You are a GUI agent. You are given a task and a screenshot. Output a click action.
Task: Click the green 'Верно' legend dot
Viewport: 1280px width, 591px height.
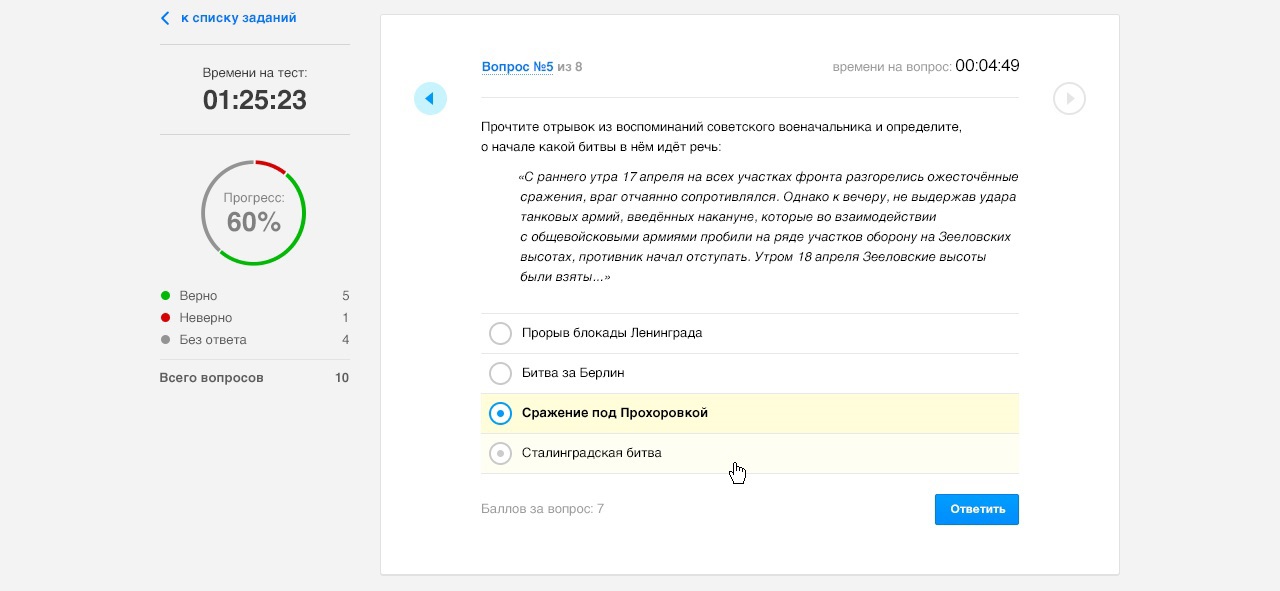click(165, 296)
